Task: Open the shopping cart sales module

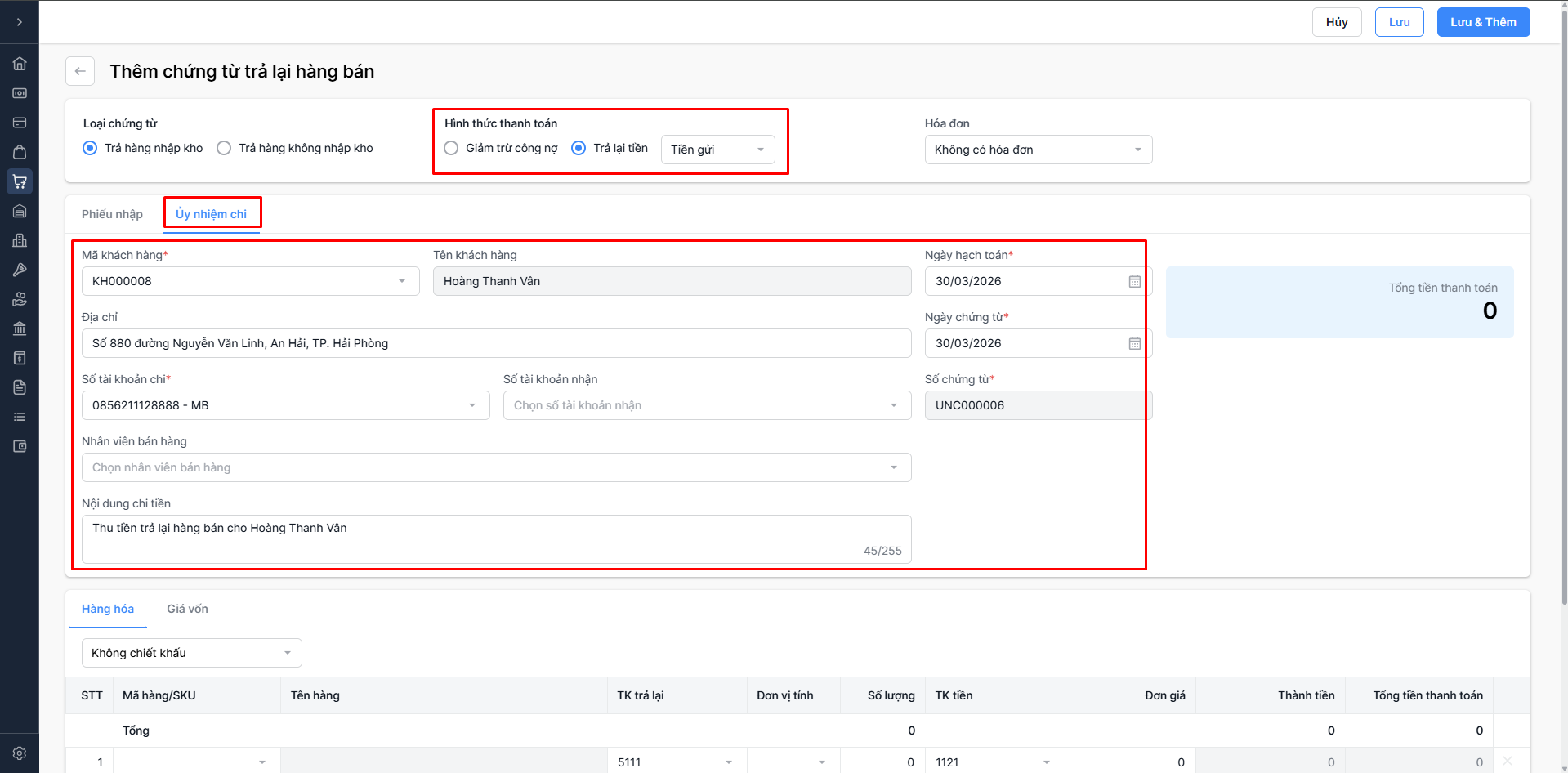Action: (20, 181)
